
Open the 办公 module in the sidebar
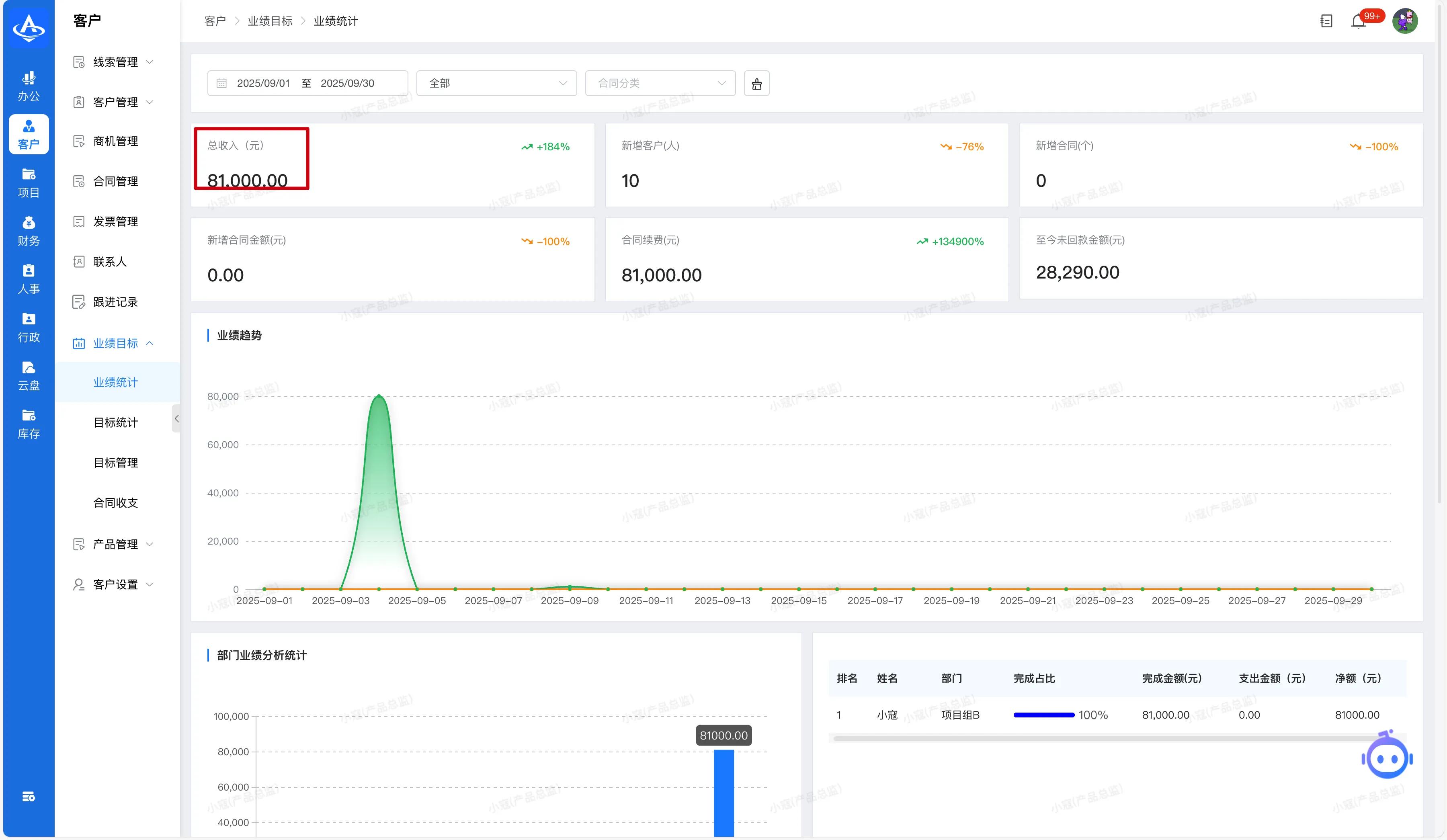(29, 86)
